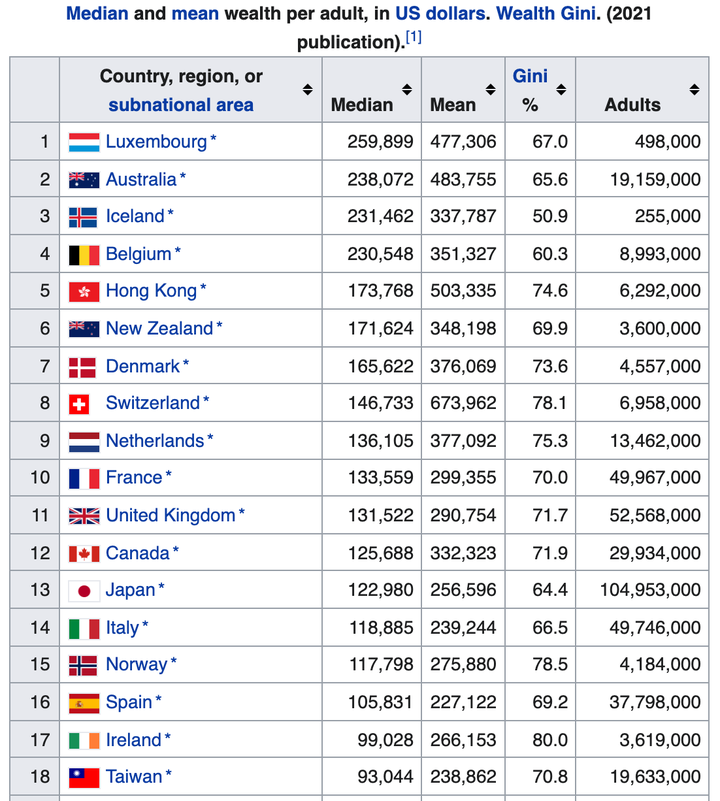Select Luxembourg median value 259,899
Screen dimensions: 720x801
click(380, 142)
